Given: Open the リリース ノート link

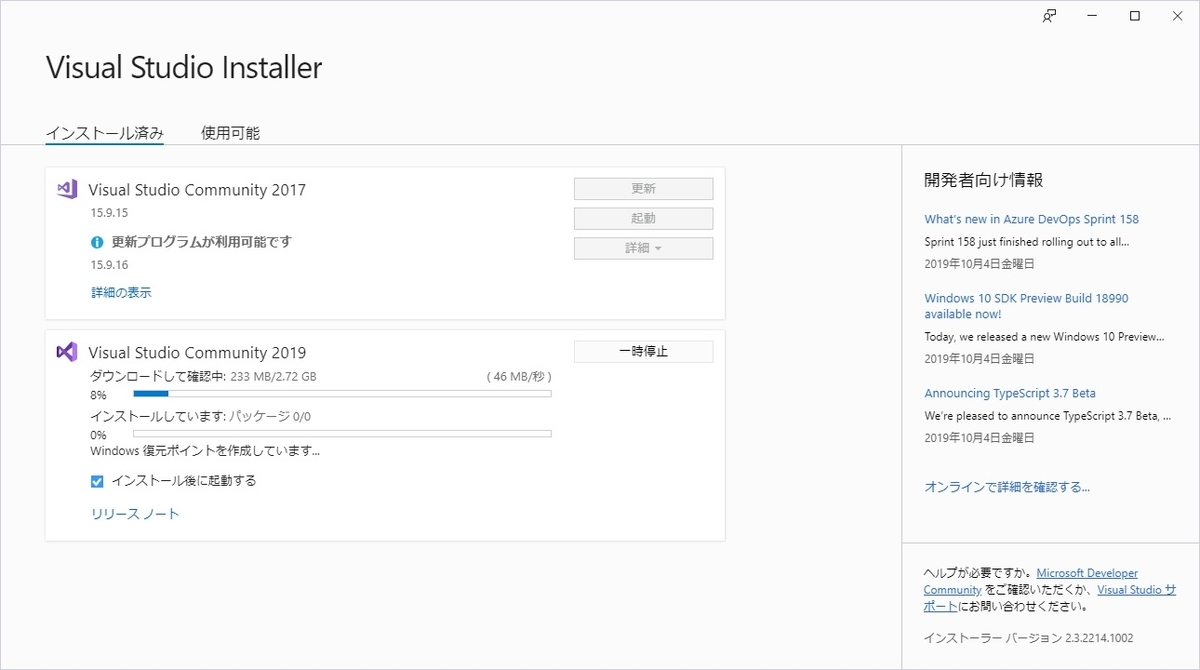Looking at the screenshot, I should coord(134,513).
